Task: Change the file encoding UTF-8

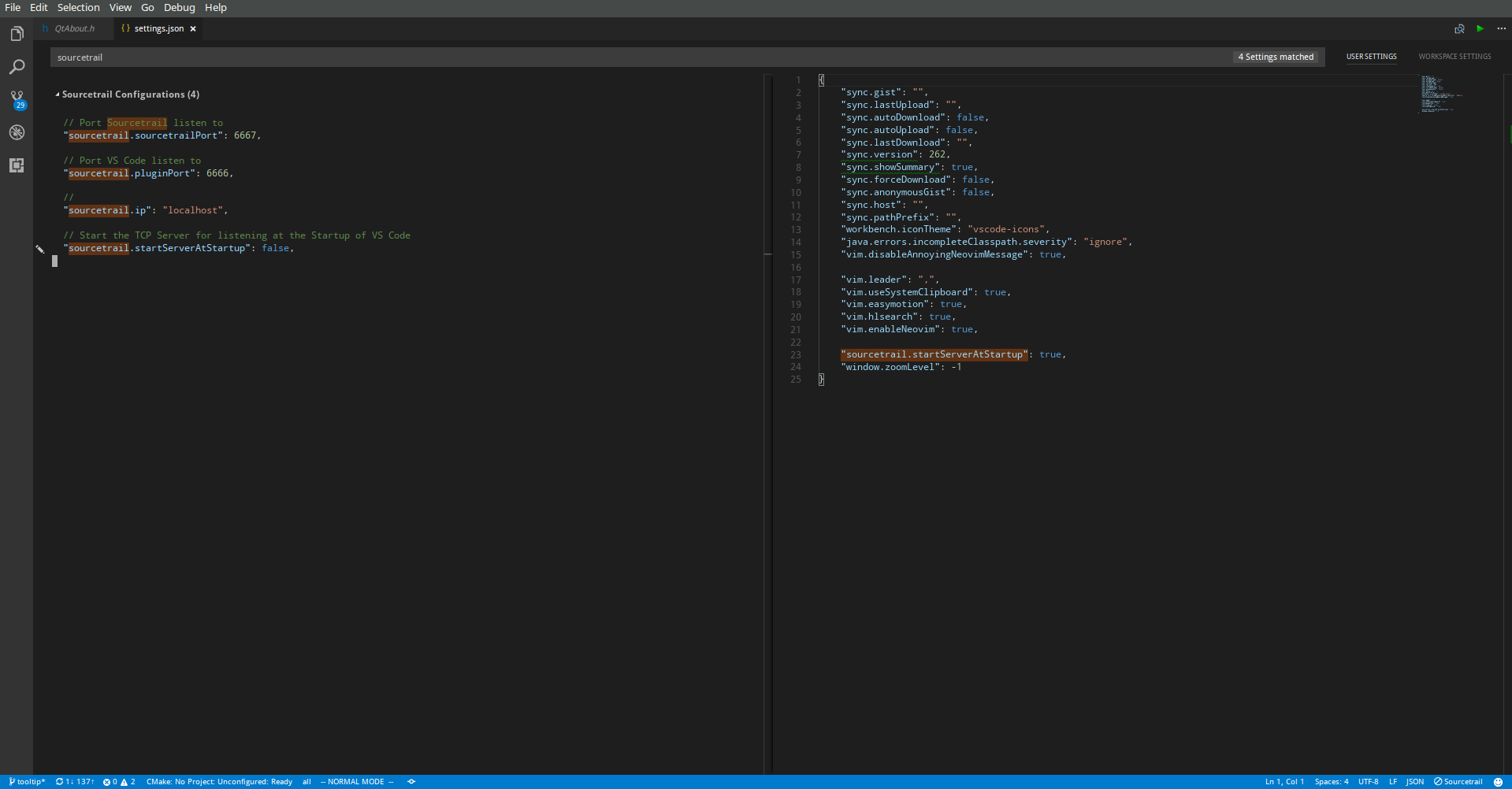Action: click(x=1368, y=782)
